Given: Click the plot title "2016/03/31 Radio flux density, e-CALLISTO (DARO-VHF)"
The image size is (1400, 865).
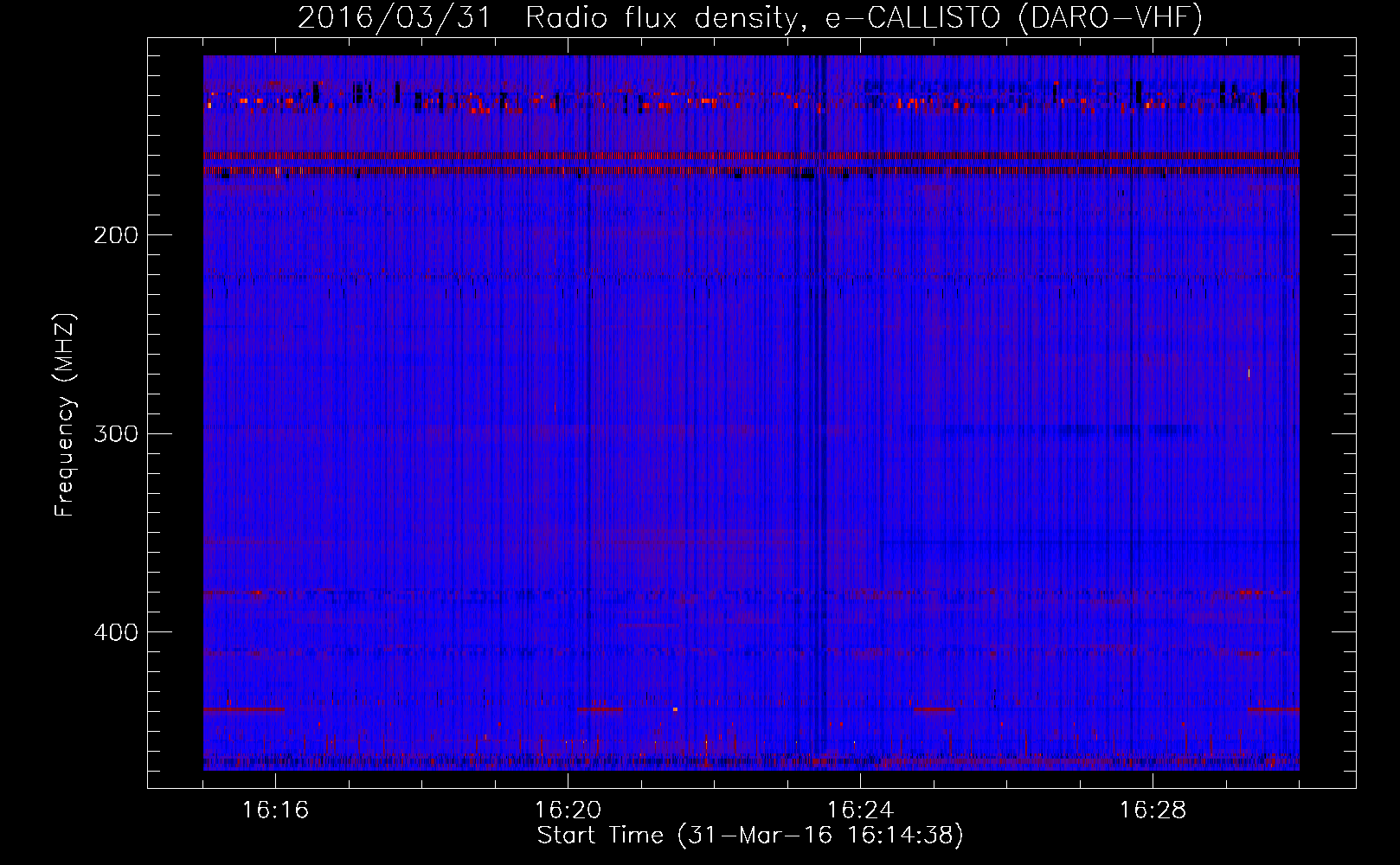Looking at the screenshot, I should [750, 17].
